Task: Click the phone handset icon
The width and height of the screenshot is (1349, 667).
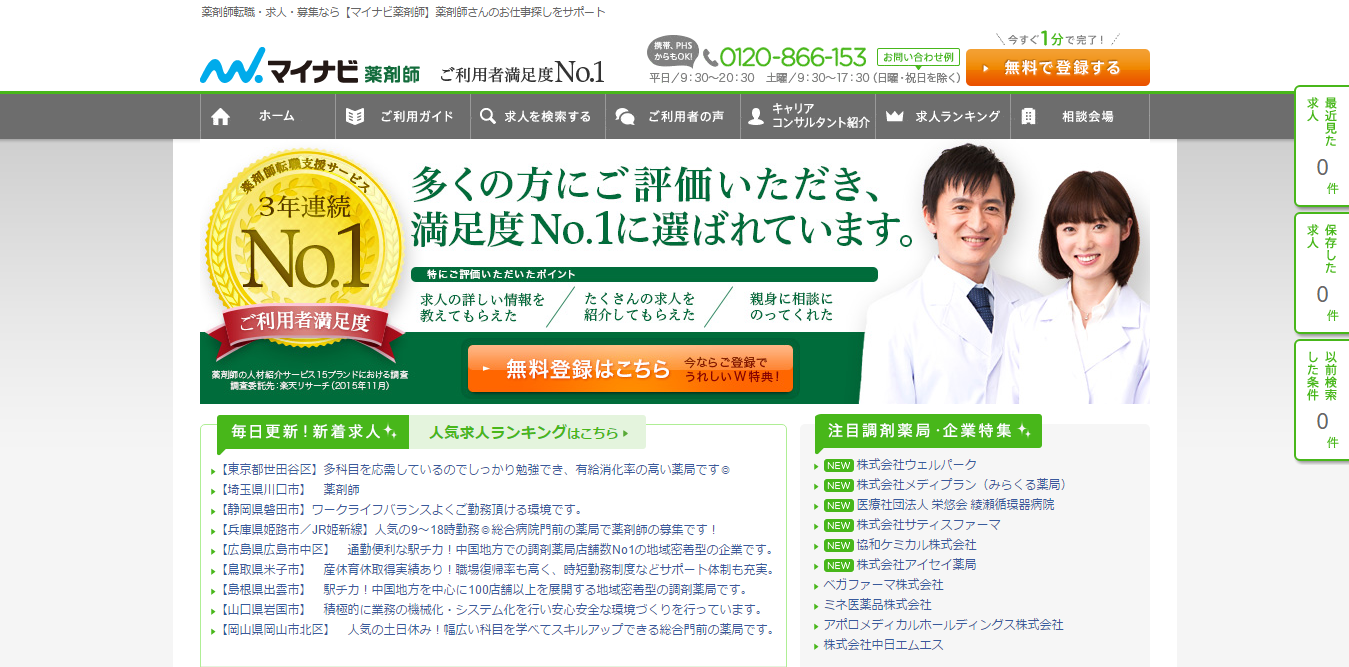Action: pos(710,58)
